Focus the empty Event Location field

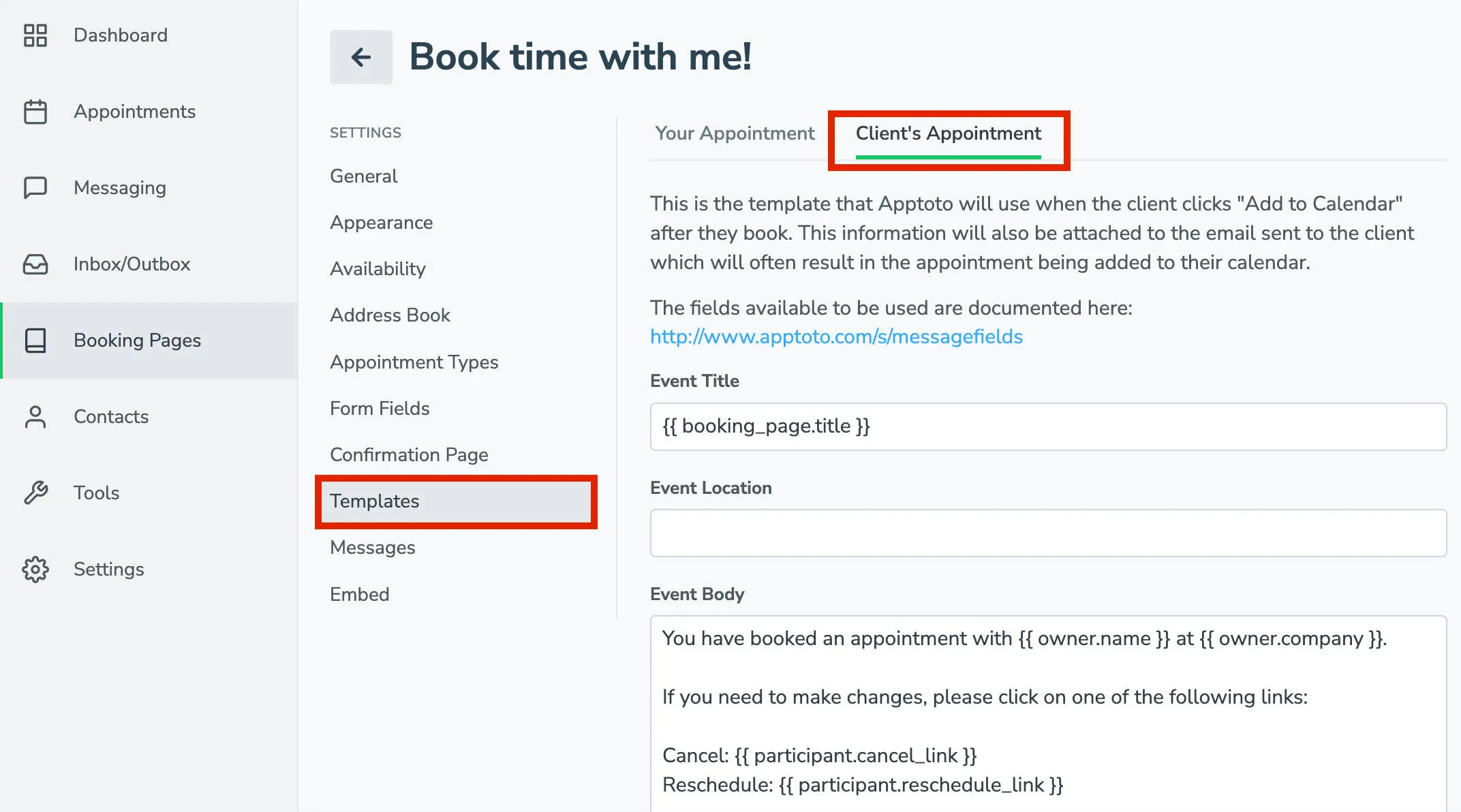(x=1048, y=533)
